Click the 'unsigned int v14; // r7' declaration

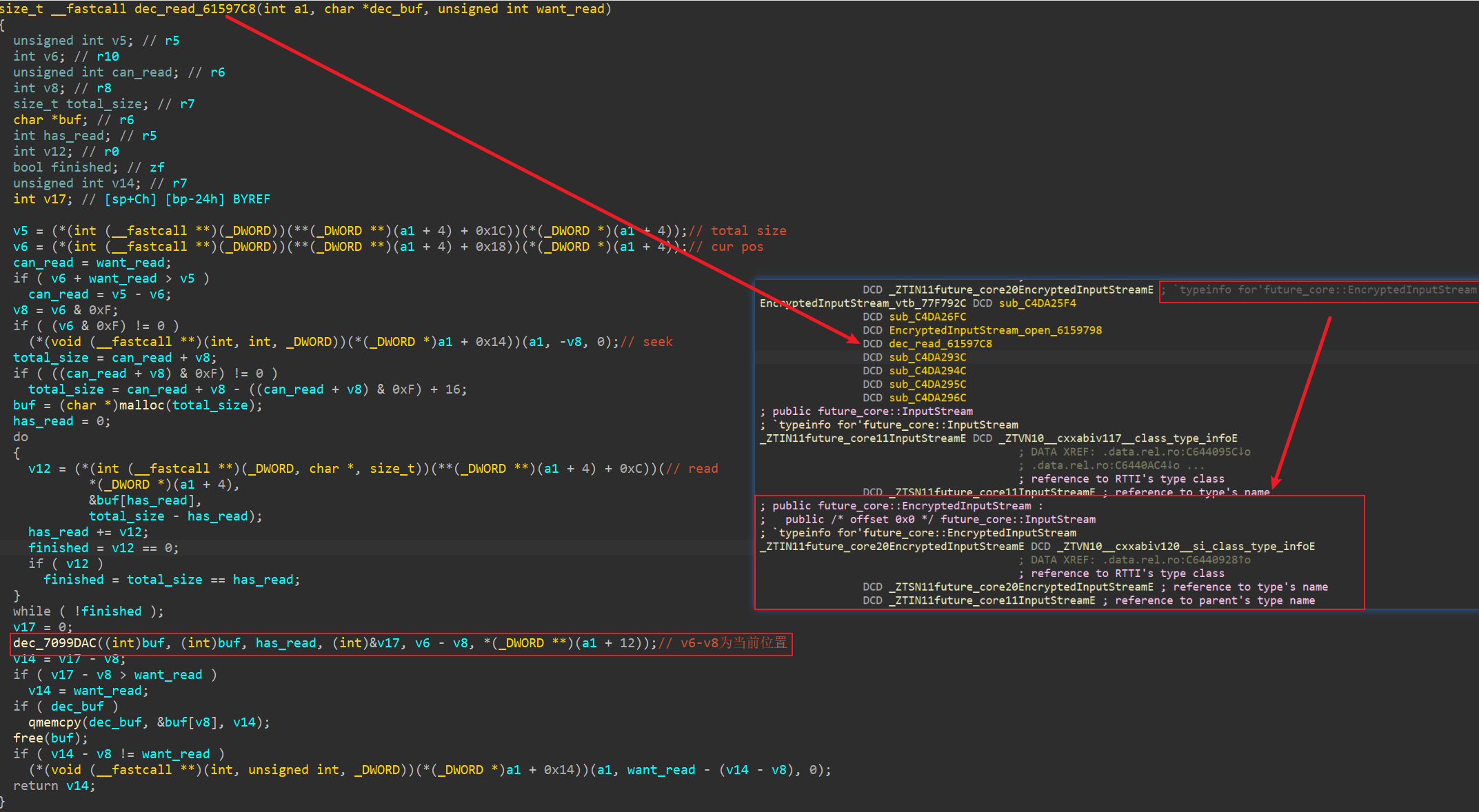click(x=100, y=183)
